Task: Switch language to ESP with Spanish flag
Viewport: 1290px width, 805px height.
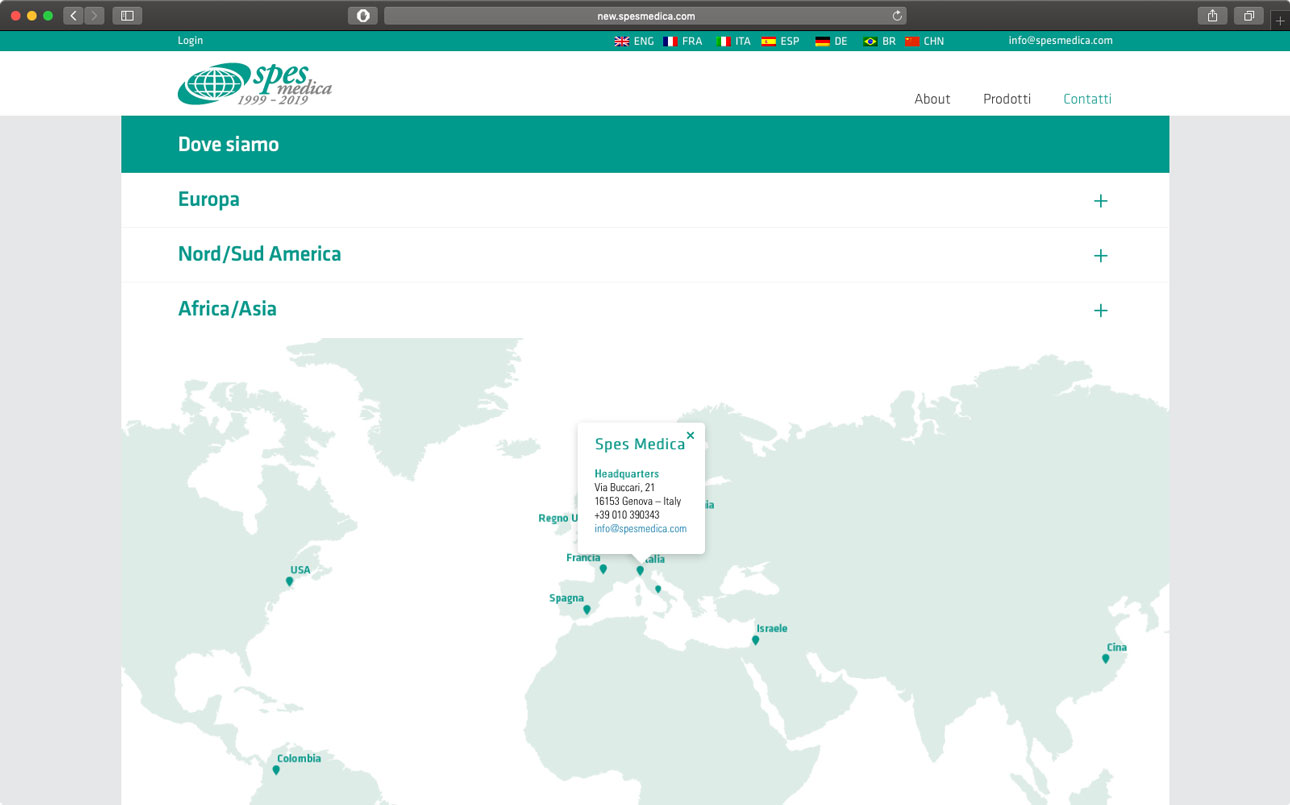Action: click(x=780, y=41)
